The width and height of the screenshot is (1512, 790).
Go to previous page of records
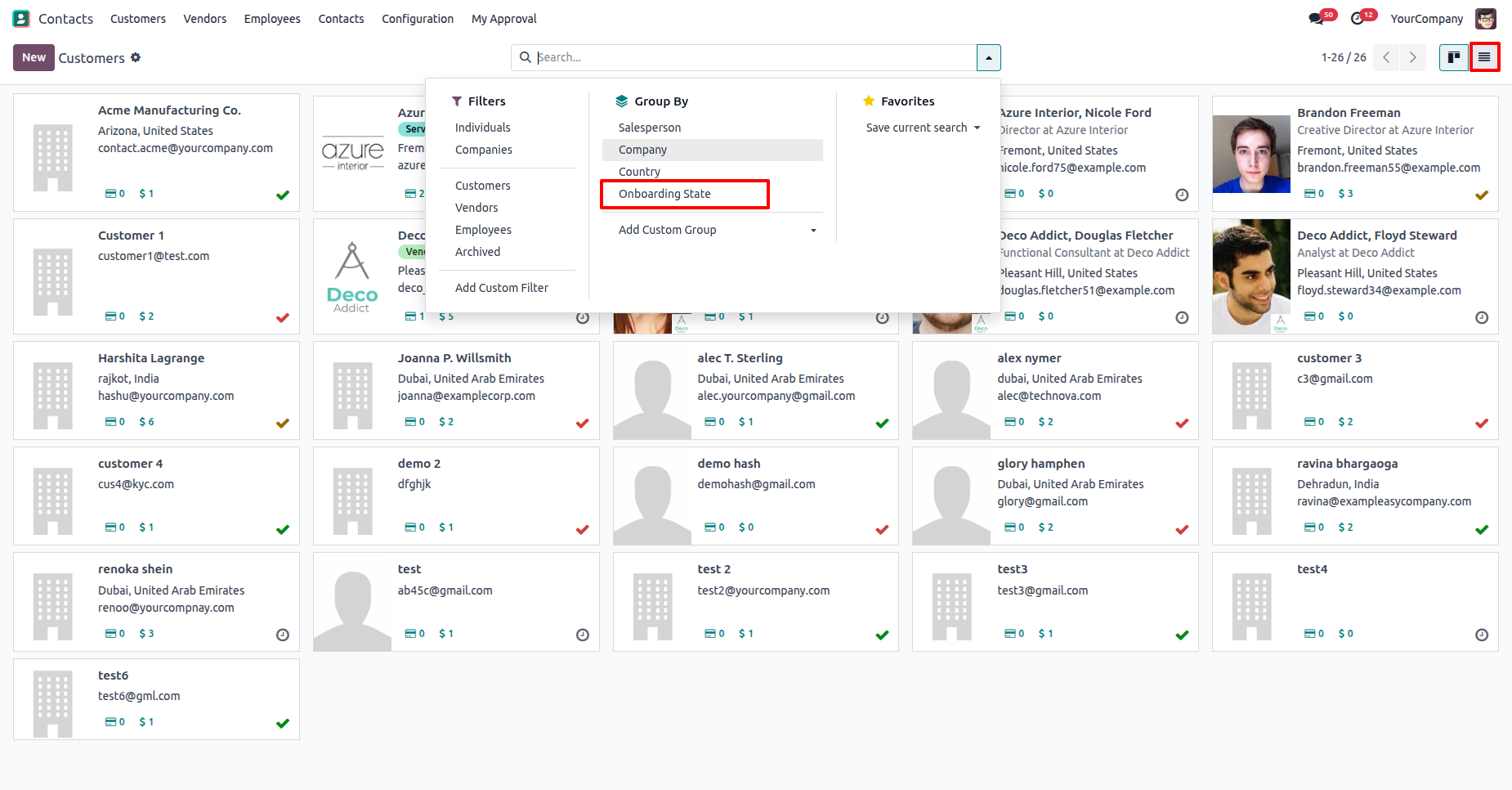tap(1386, 57)
